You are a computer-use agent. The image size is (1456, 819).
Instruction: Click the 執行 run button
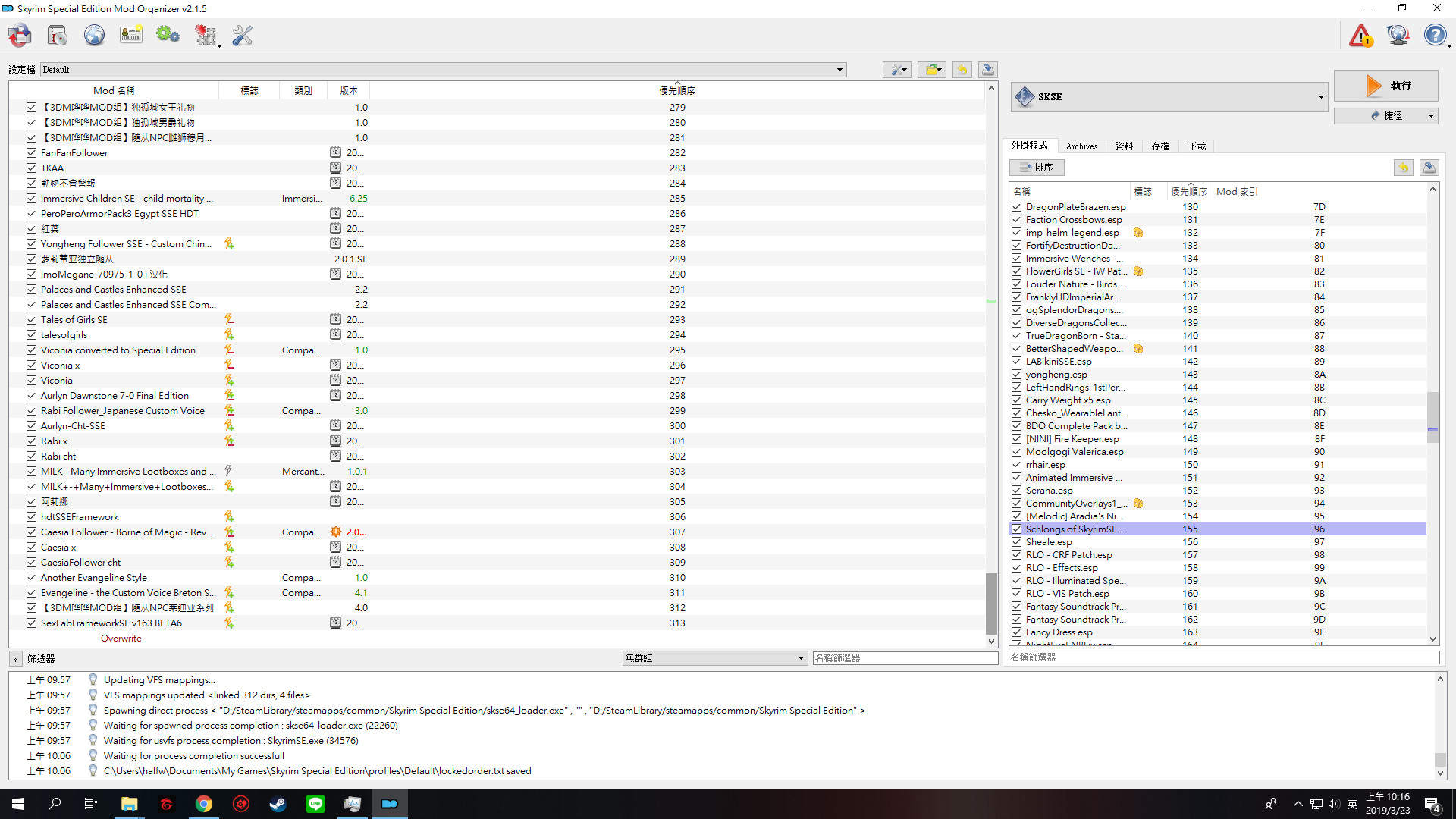[1385, 86]
